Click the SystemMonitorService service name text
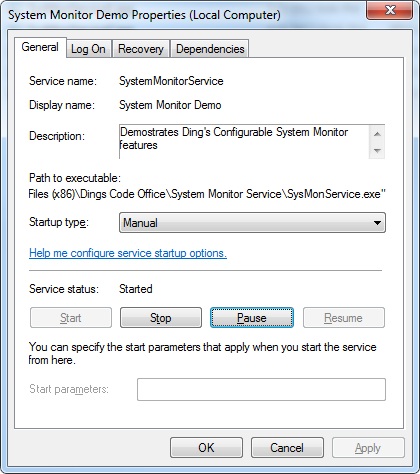Image resolution: width=420 pixels, height=474 pixels. click(171, 81)
